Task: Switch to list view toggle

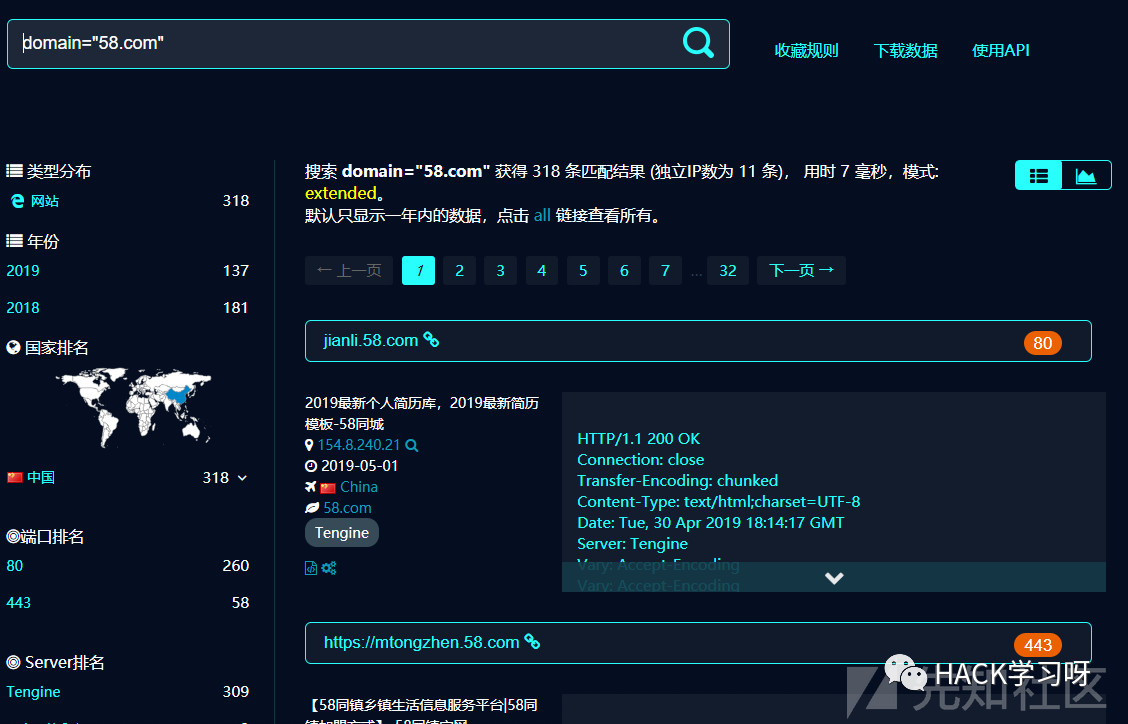Action: [1038, 176]
